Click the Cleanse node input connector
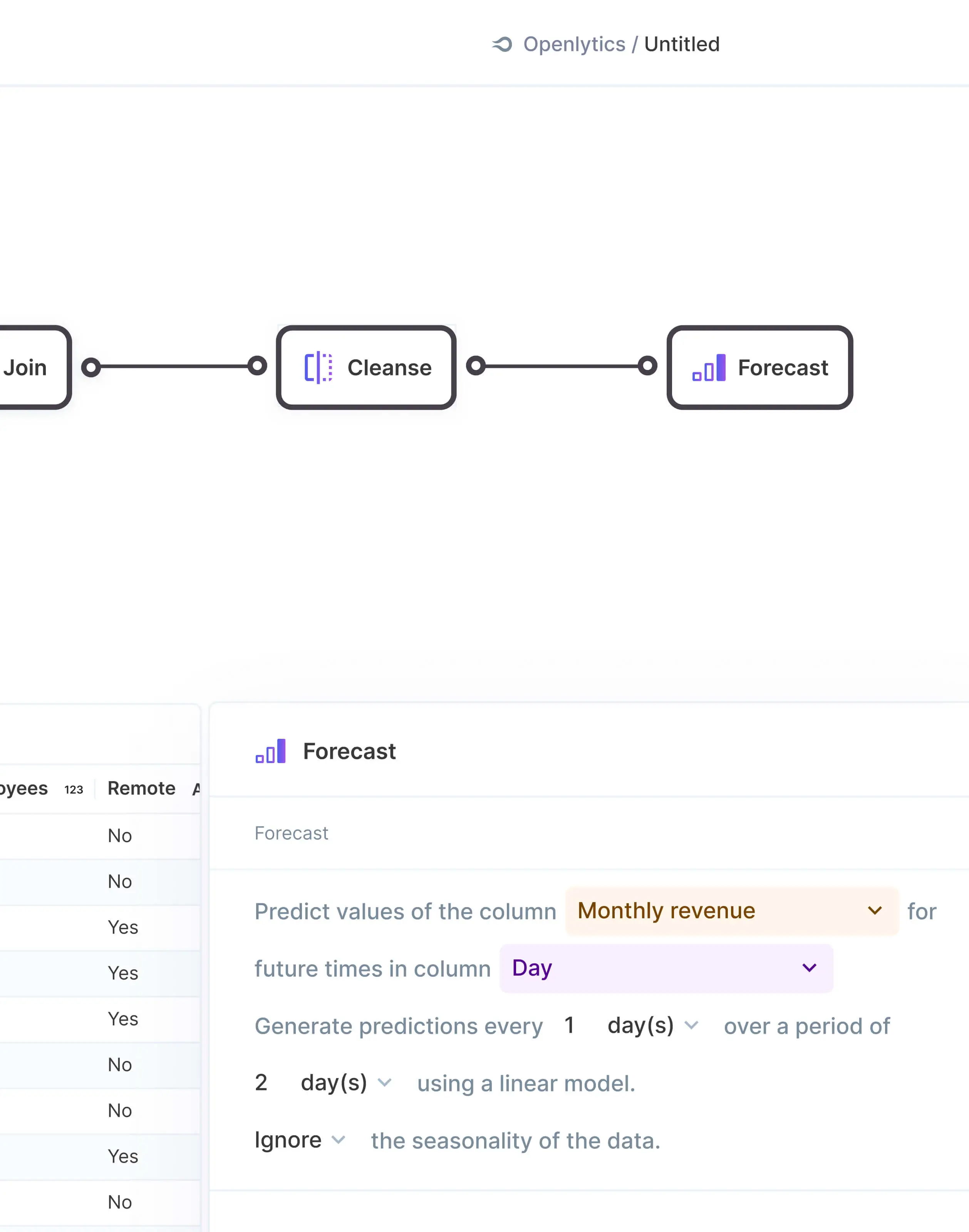The width and height of the screenshot is (969, 1232). click(x=257, y=366)
